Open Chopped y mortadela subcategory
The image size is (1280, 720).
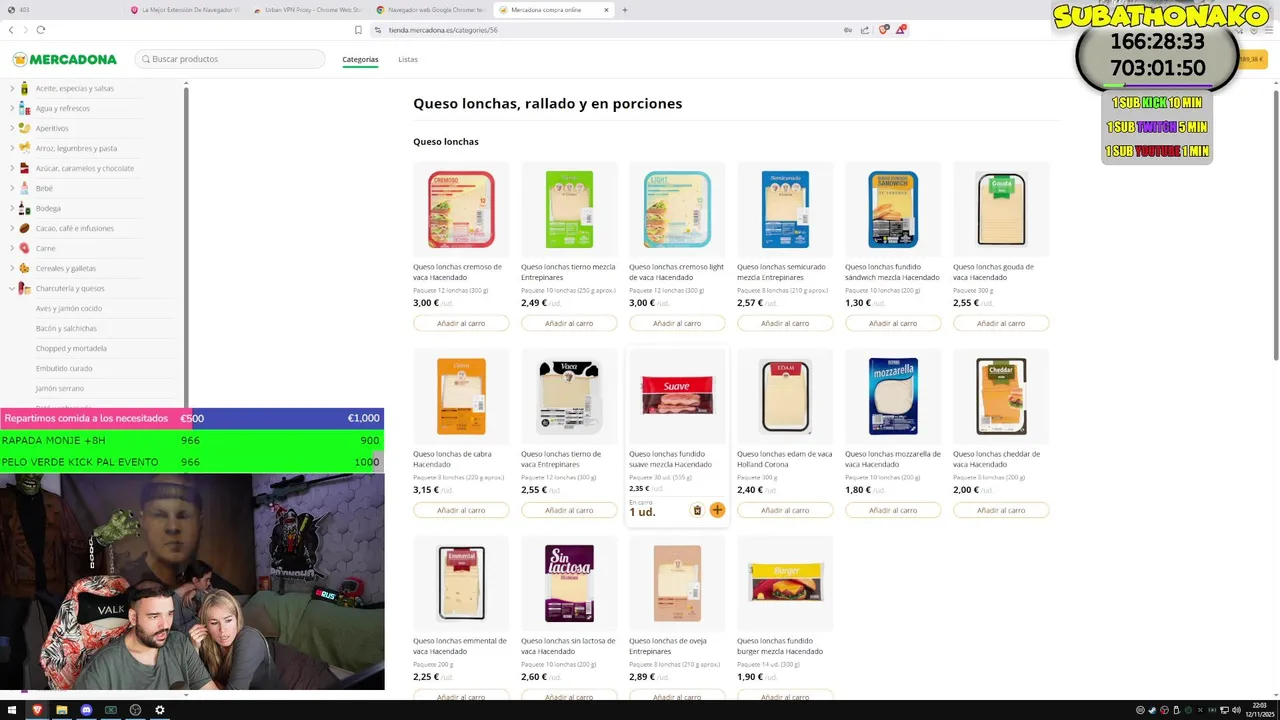coord(71,348)
